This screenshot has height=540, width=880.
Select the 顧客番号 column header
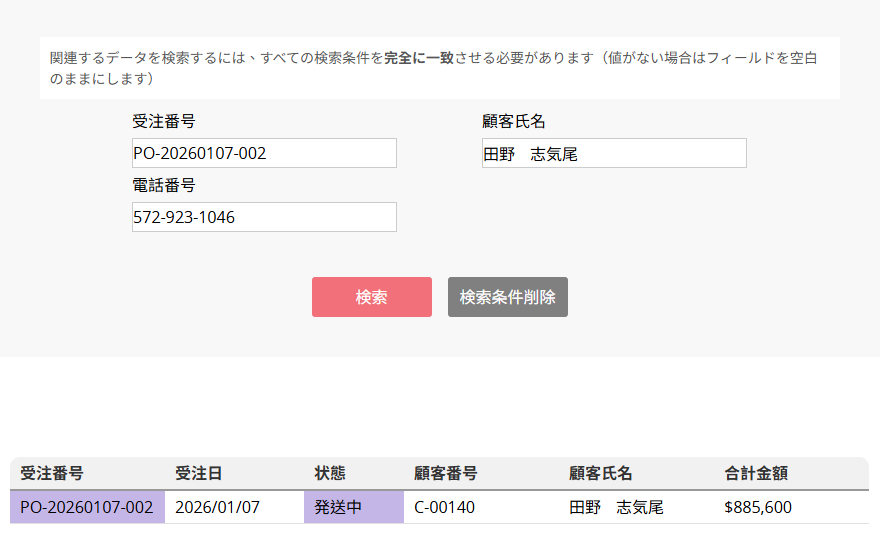pyautogui.click(x=445, y=473)
